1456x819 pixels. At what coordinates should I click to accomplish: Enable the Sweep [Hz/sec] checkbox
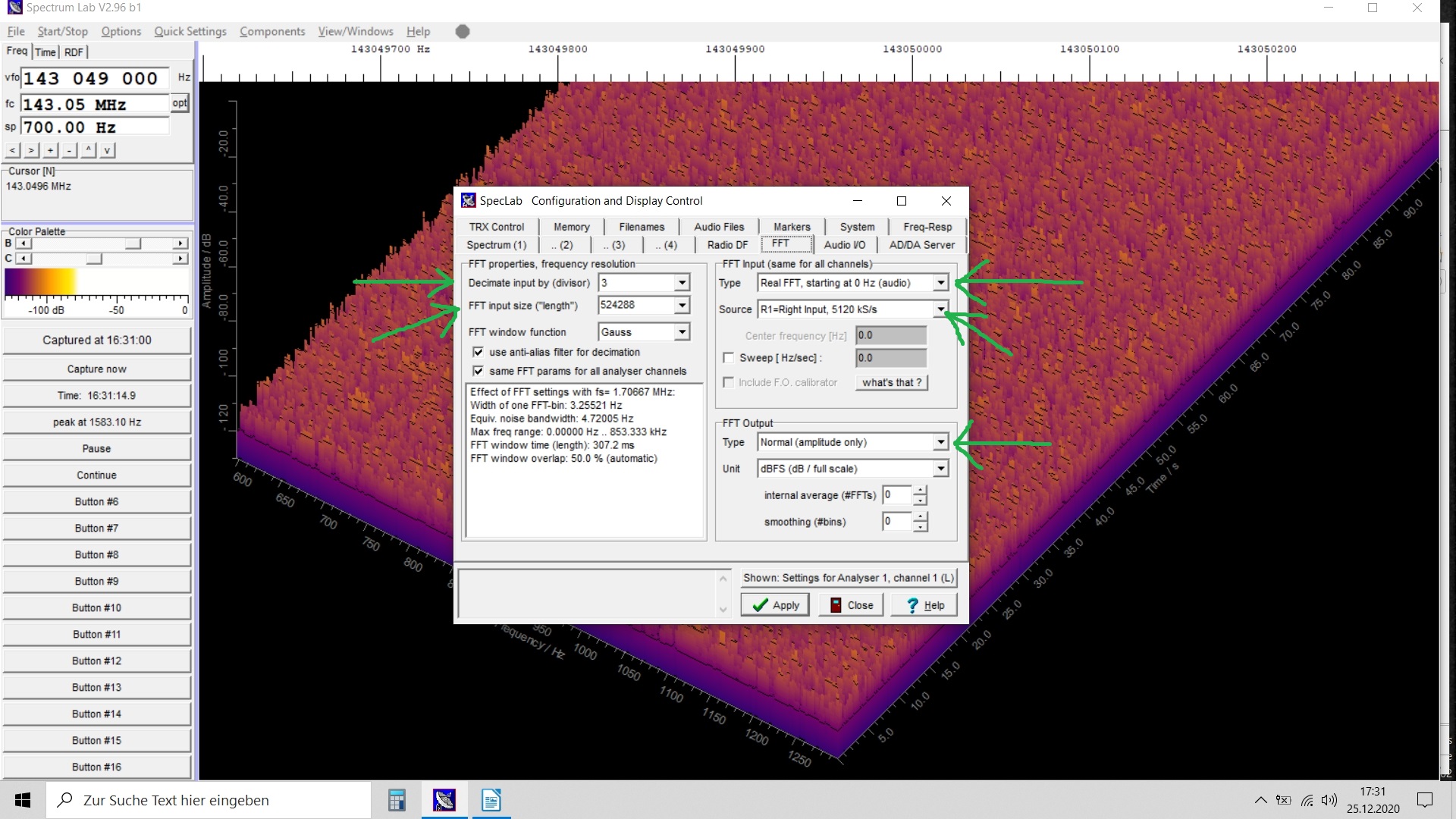point(729,358)
